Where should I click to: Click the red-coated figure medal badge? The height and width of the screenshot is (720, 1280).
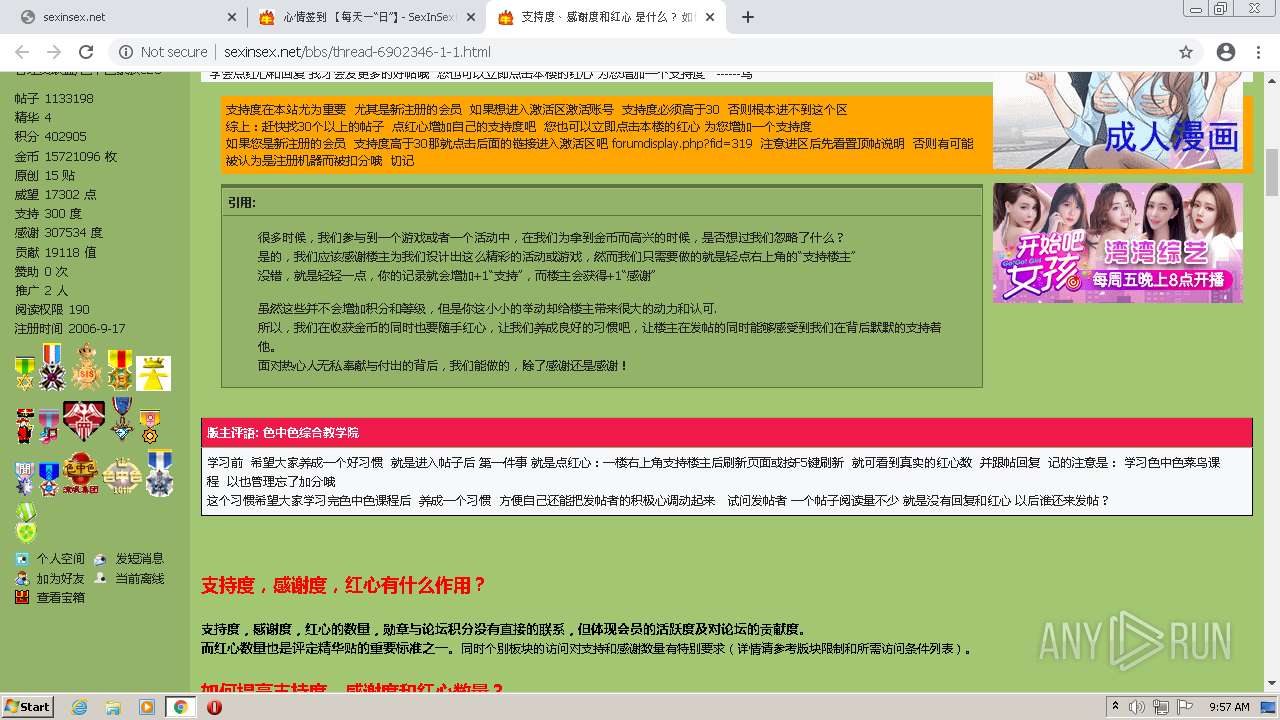click(25, 426)
